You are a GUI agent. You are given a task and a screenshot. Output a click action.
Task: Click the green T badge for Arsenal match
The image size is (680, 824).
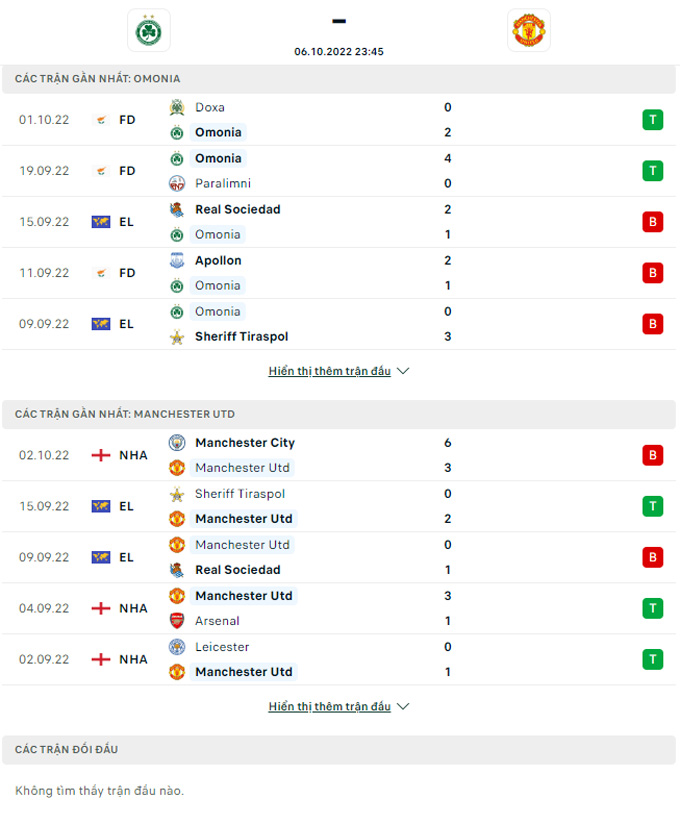(x=652, y=608)
